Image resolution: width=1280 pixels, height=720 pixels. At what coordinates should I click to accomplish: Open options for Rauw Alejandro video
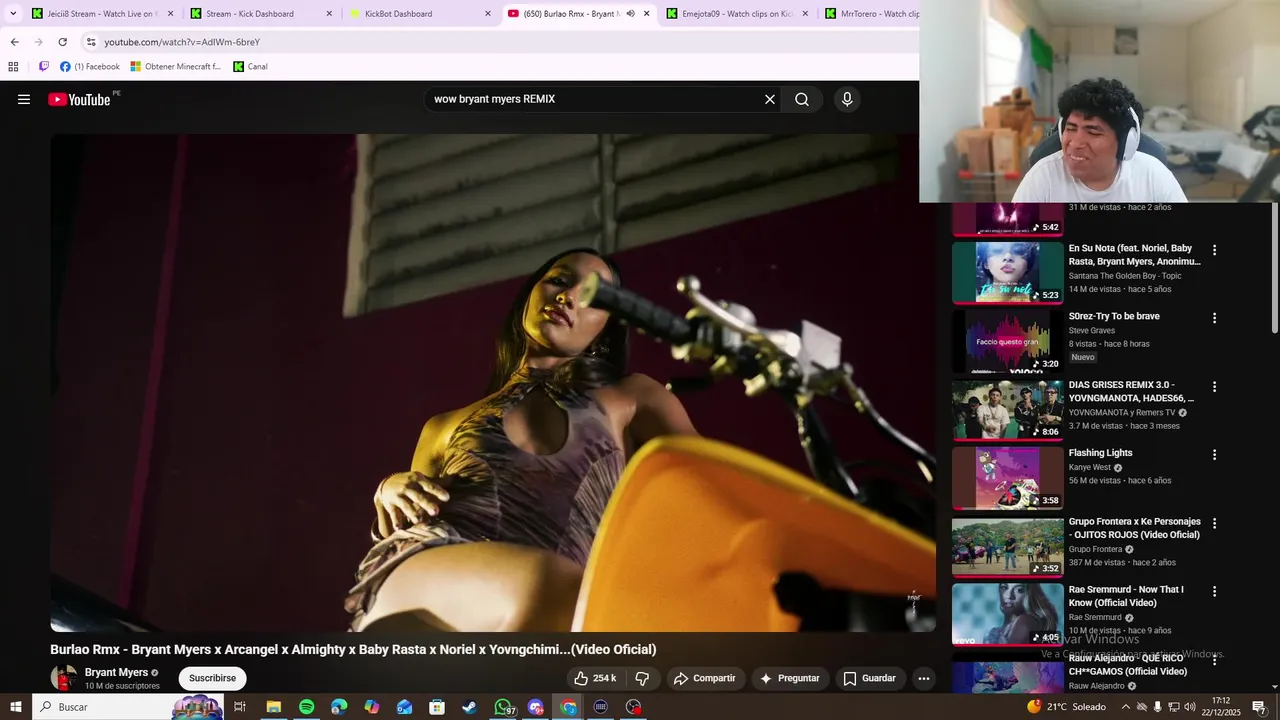1215,660
